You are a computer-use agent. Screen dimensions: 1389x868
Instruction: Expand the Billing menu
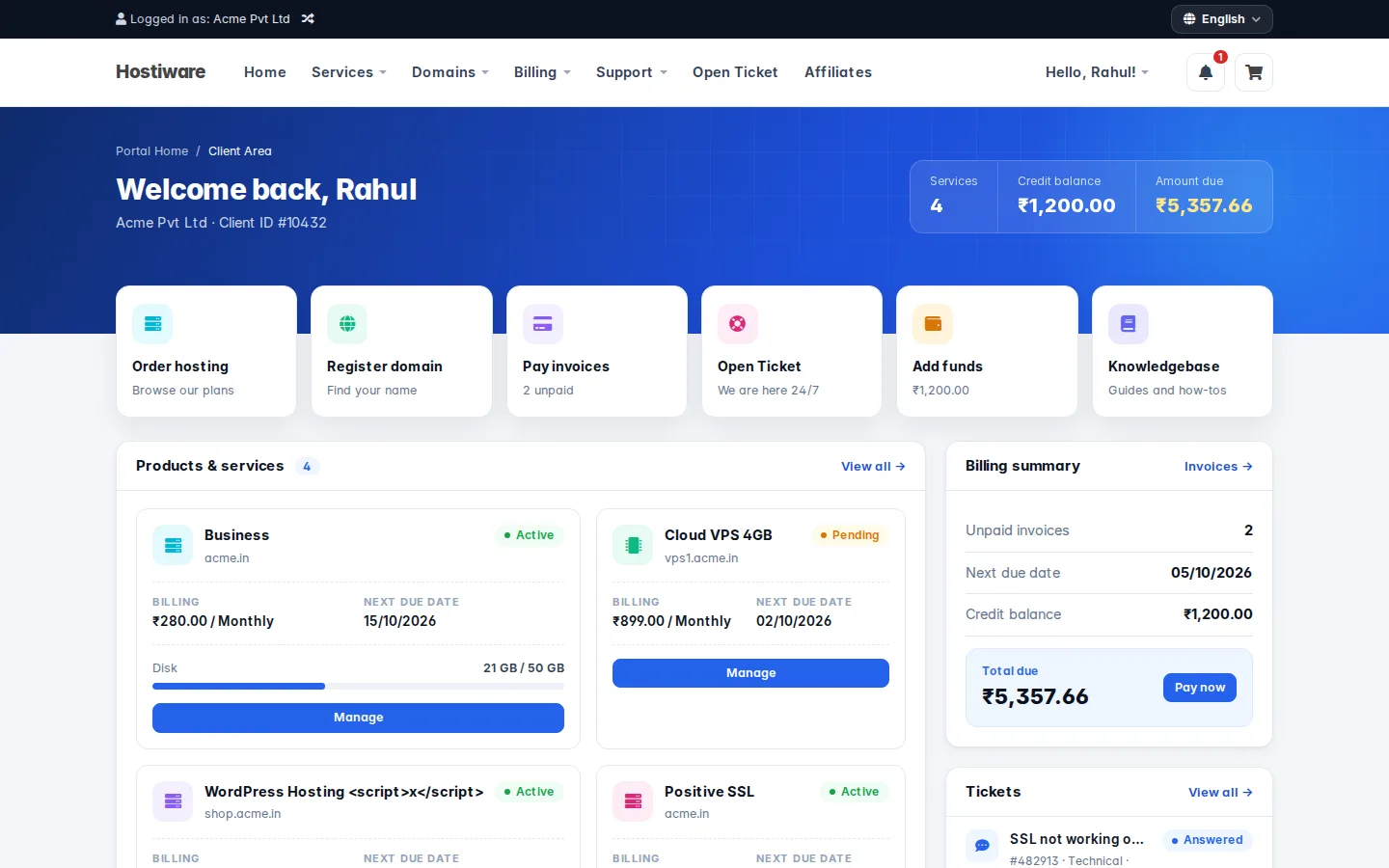(542, 72)
